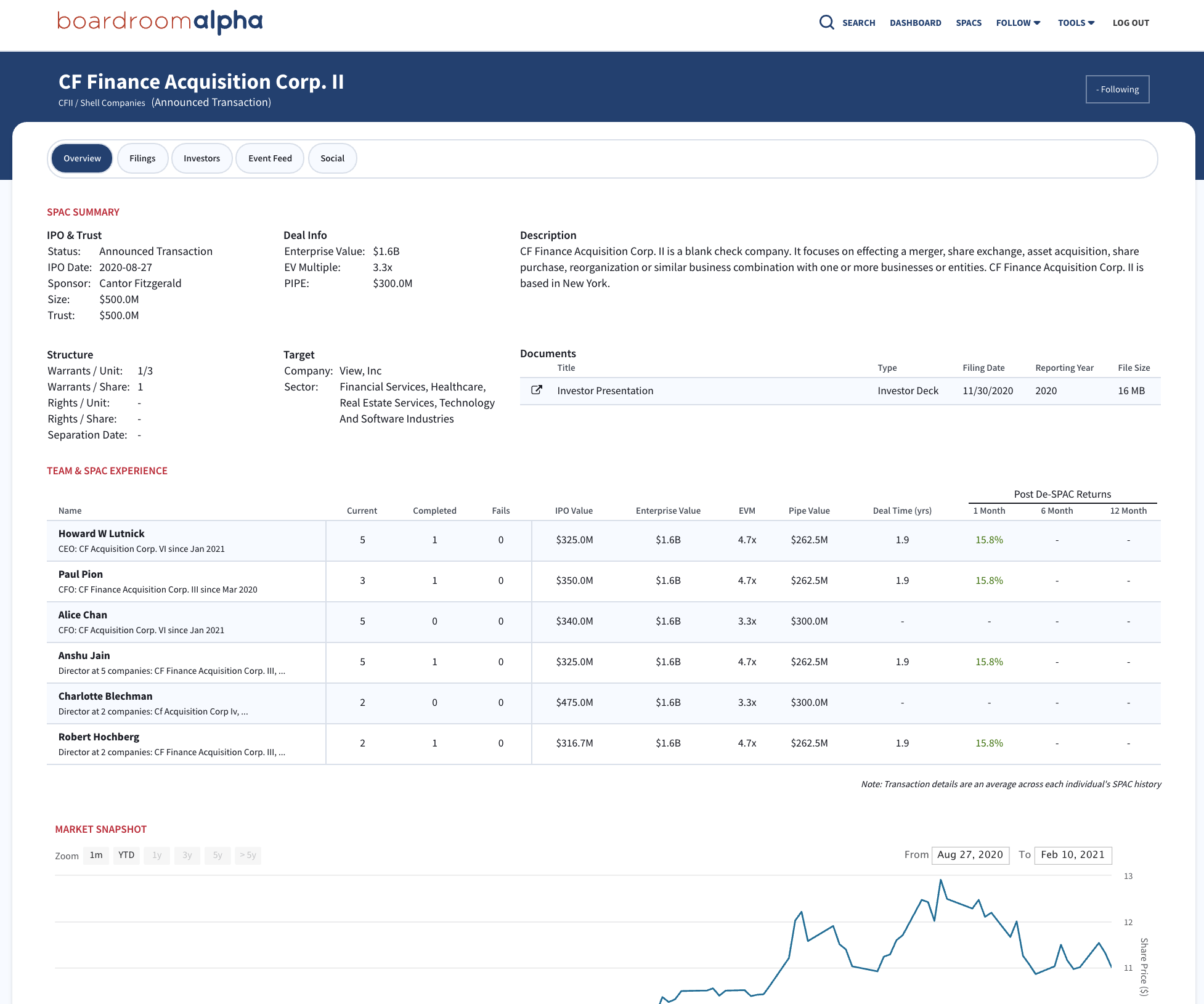This screenshot has height=1004, width=1204.
Task: Click LOG OUT in the header
Action: tap(1131, 23)
